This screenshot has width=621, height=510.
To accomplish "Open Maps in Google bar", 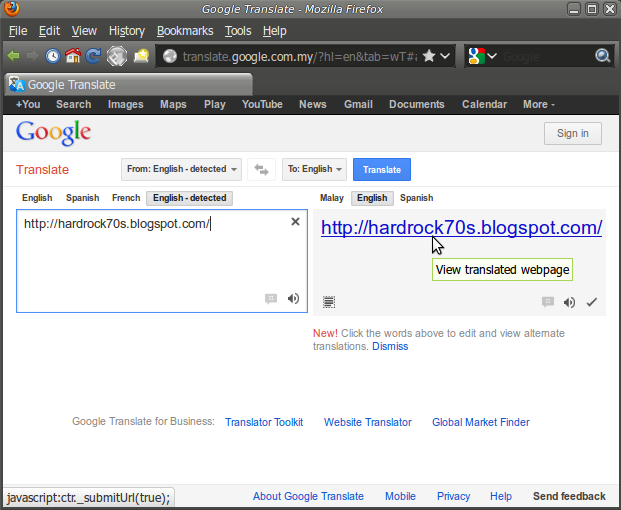I will pos(173,104).
